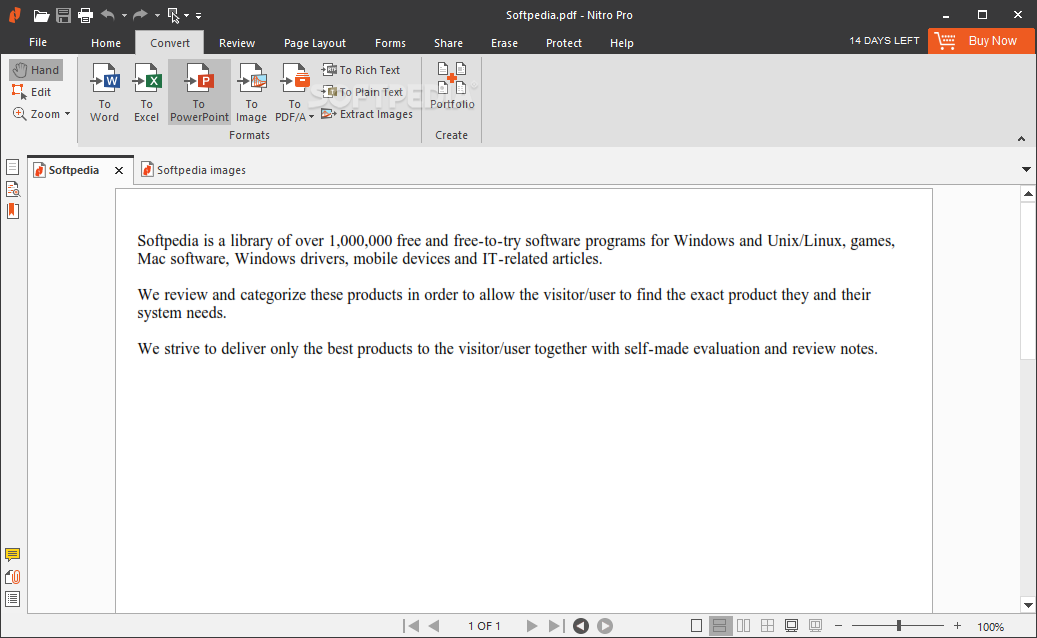The image size is (1037, 638).
Task: Click the page number field 1 OF 1
Action: 484,626
